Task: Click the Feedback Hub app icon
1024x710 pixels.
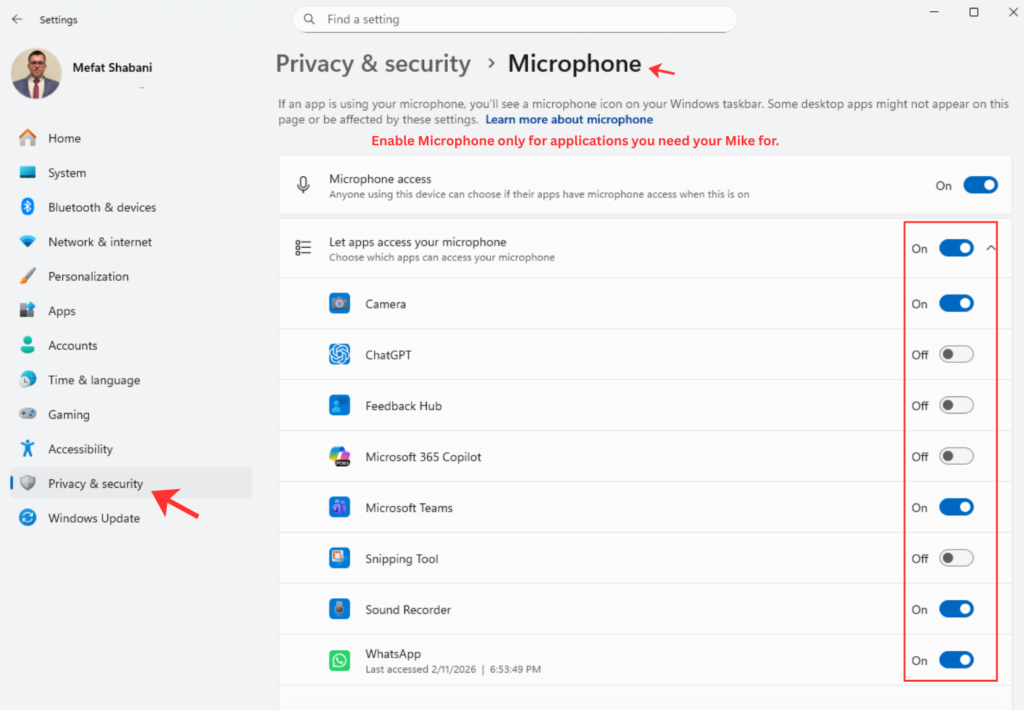Action: (339, 406)
